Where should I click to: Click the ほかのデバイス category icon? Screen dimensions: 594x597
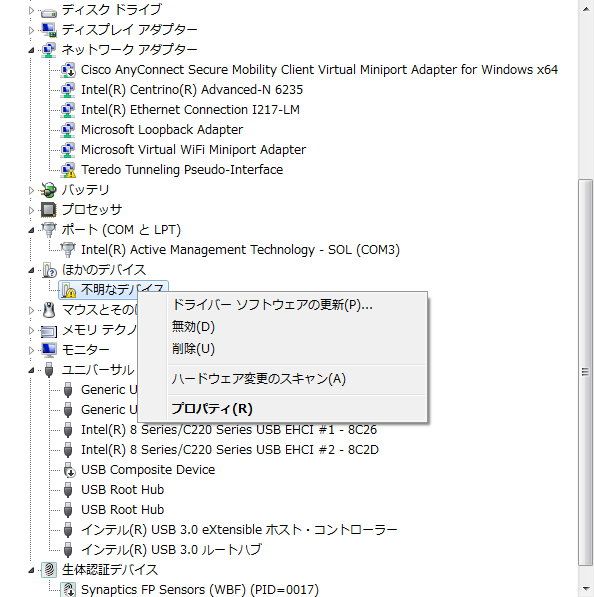(x=49, y=270)
